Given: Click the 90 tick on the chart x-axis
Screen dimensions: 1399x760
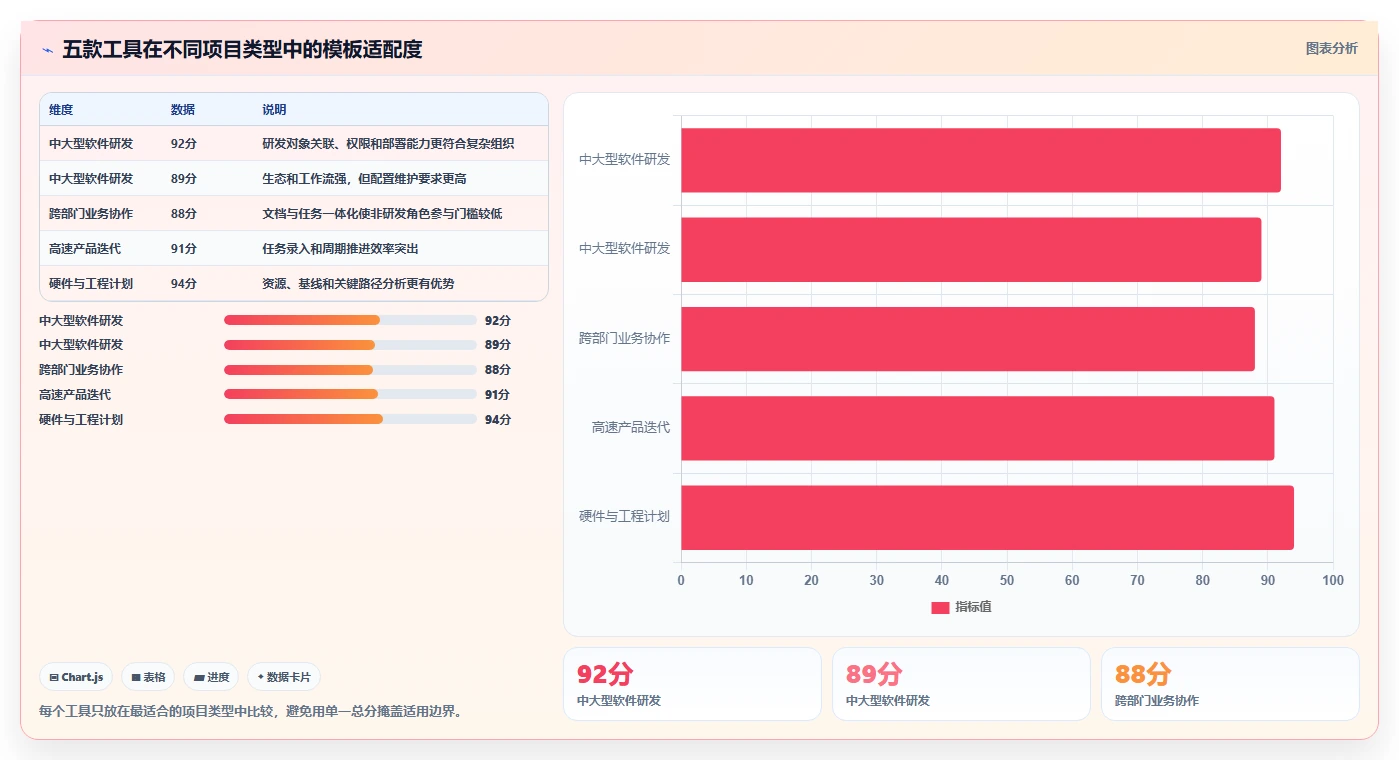Looking at the screenshot, I should tap(1267, 581).
